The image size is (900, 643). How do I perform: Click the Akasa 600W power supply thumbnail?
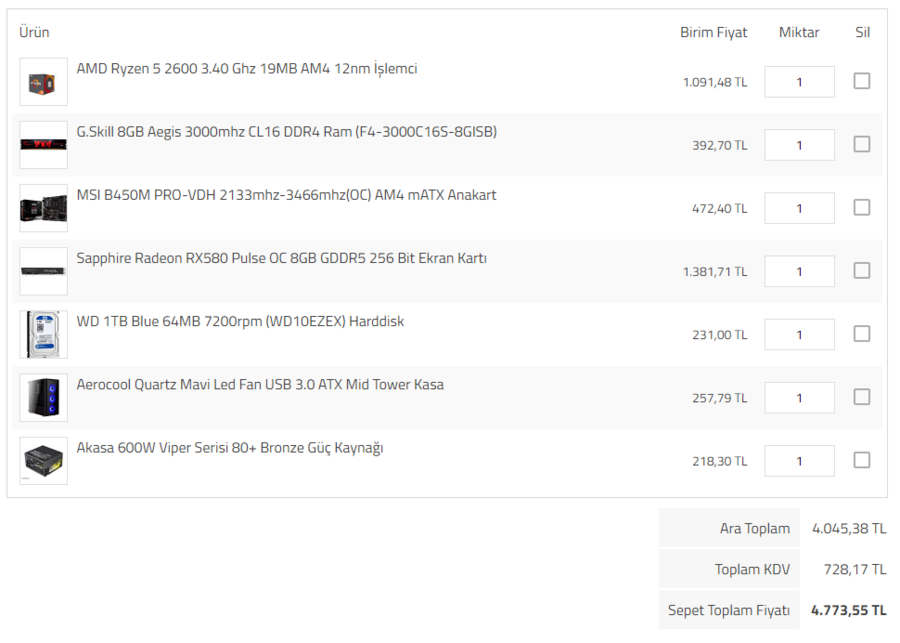[43, 460]
